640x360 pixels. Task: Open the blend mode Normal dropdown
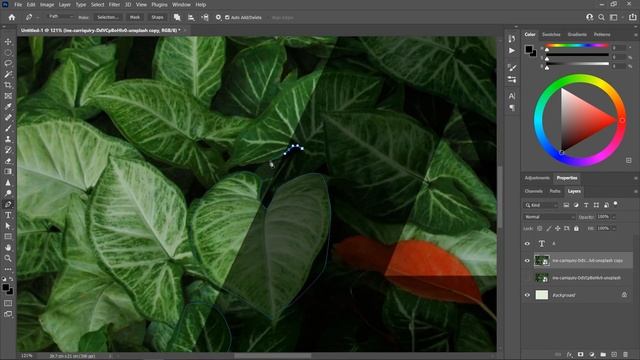[x=549, y=217]
